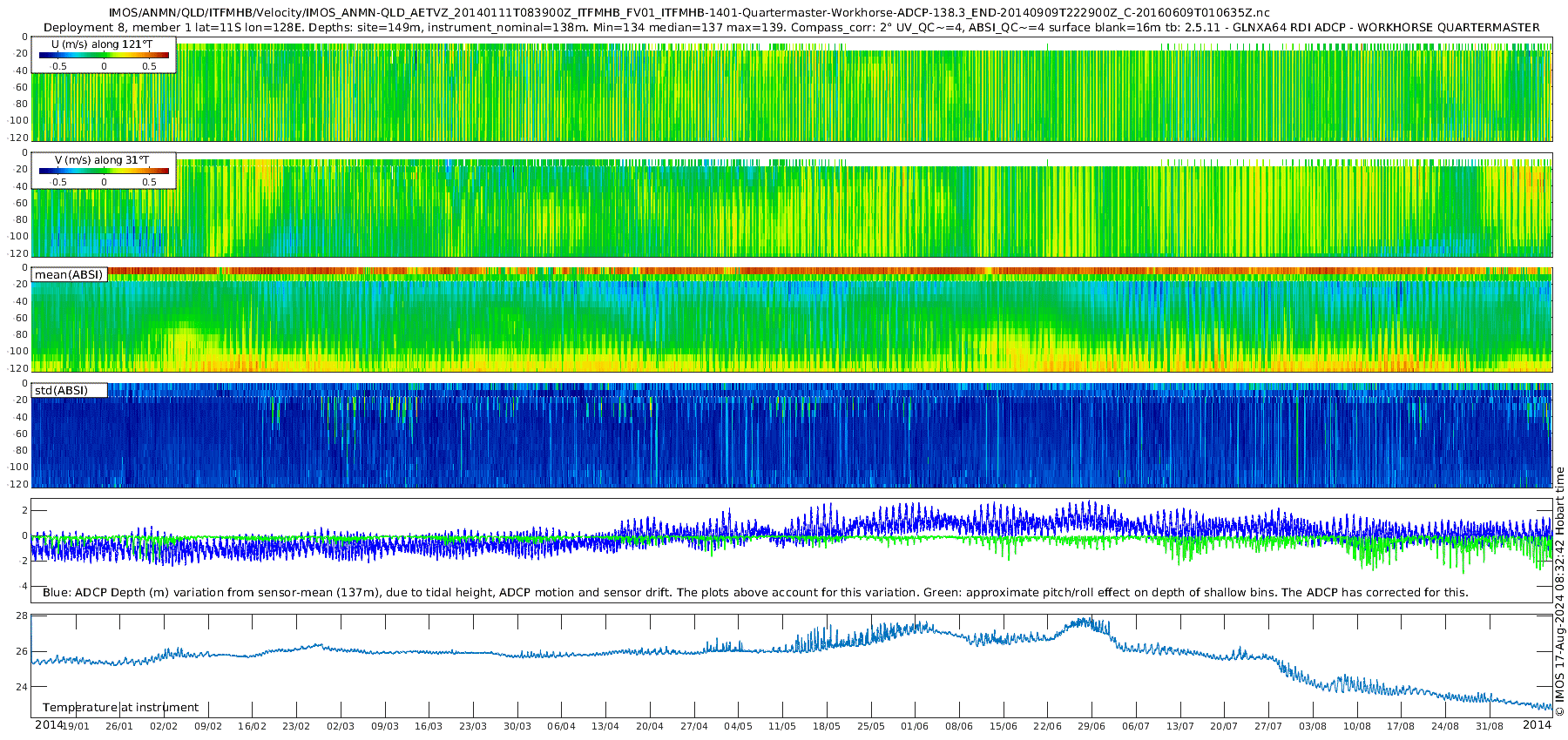Image resolution: width=1568 pixels, height=740 pixels.
Task: Click the Deployment 8 metadata line
Action: (x=791, y=28)
